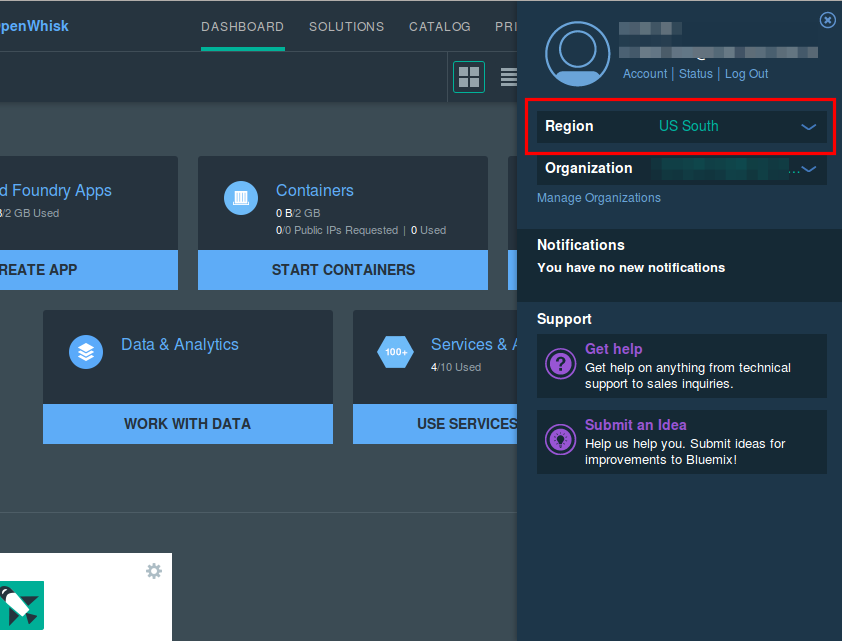This screenshot has width=842, height=641.
Task: Close the account side panel
Action: pyautogui.click(x=828, y=20)
